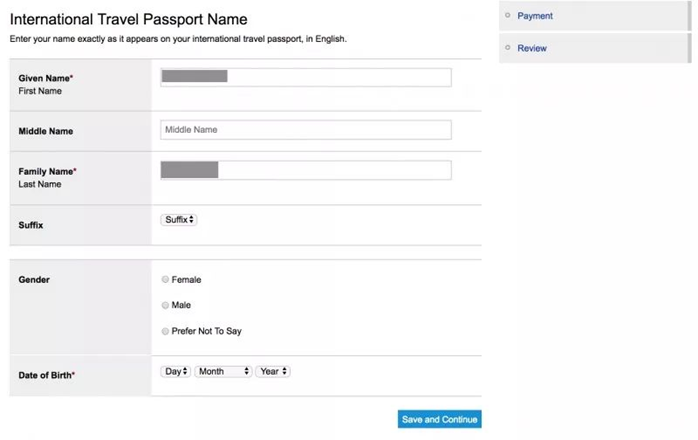This screenshot has height=440, width=698.
Task: Expand the Year dropdown
Action: [273, 371]
